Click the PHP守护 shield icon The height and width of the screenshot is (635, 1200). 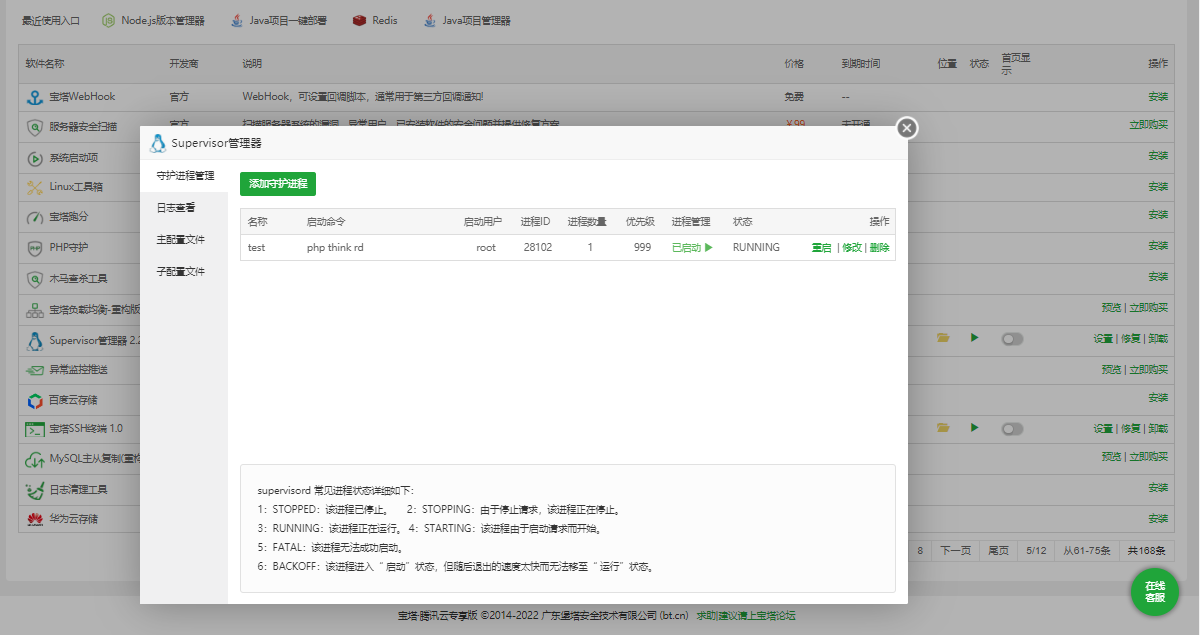(x=34, y=247)
